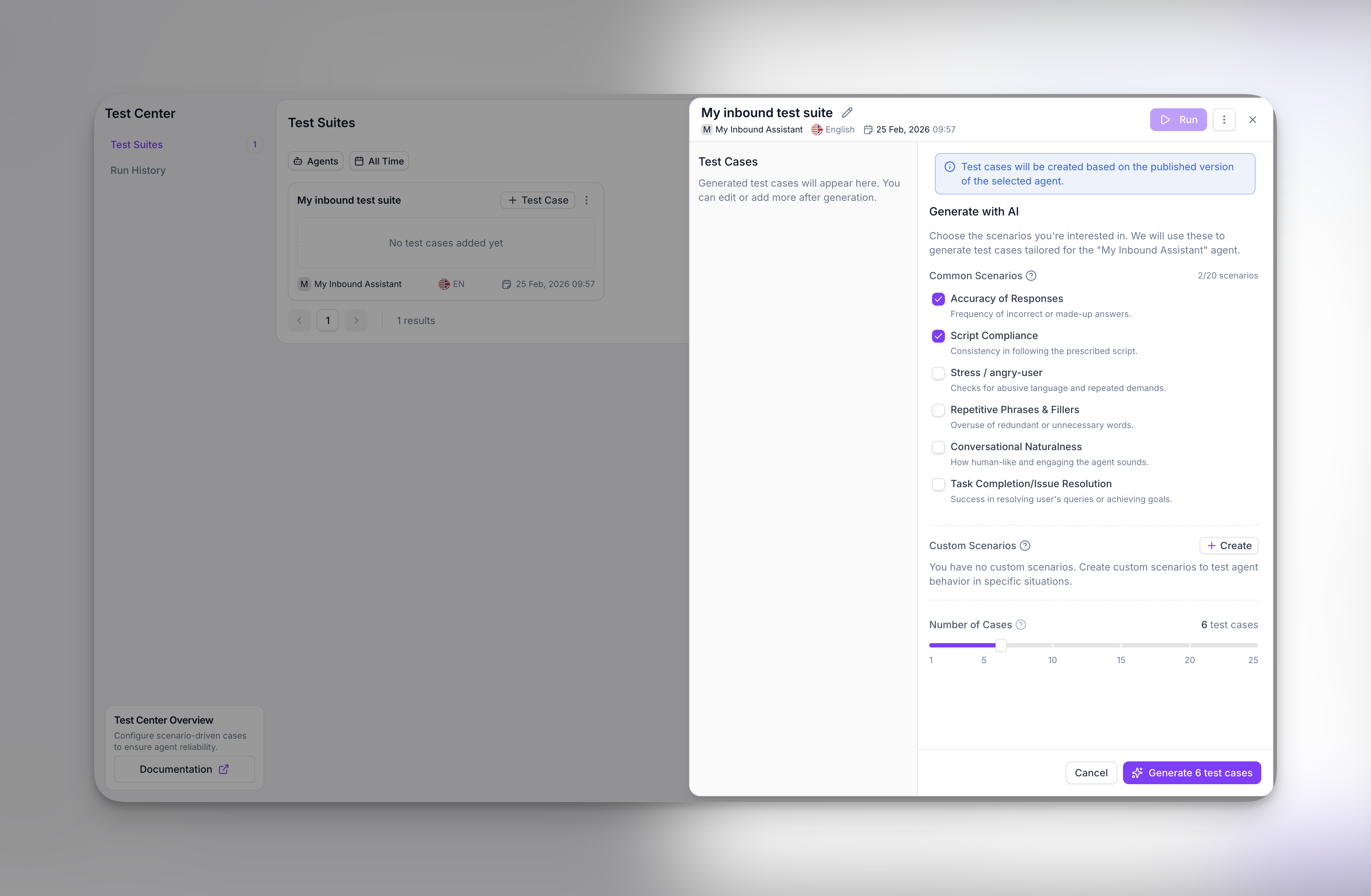Click the Common Scenarios help icon

pos(1031,276)
